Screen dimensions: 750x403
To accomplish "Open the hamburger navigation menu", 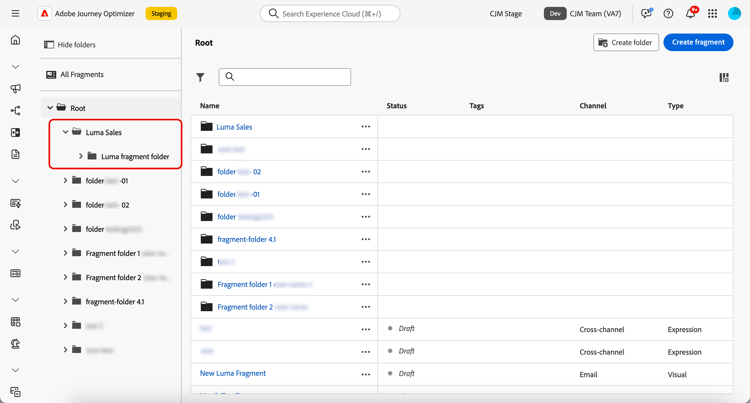I will [15, 13].
